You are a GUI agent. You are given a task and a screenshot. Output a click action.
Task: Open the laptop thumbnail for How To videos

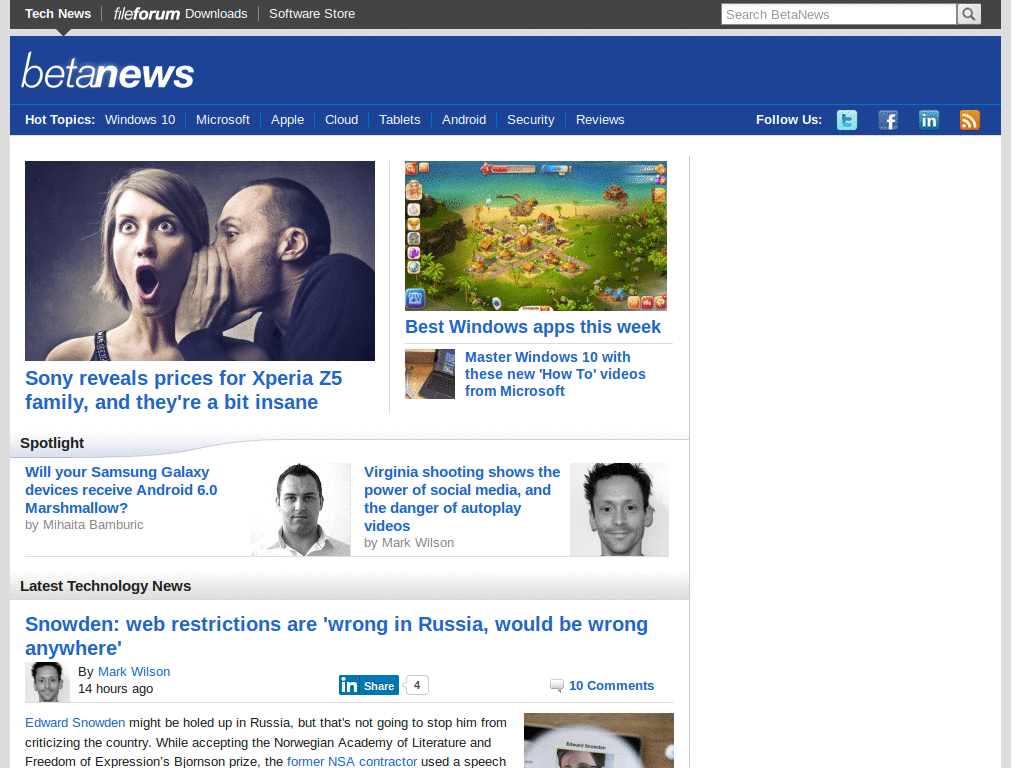[x=430, y=374]
